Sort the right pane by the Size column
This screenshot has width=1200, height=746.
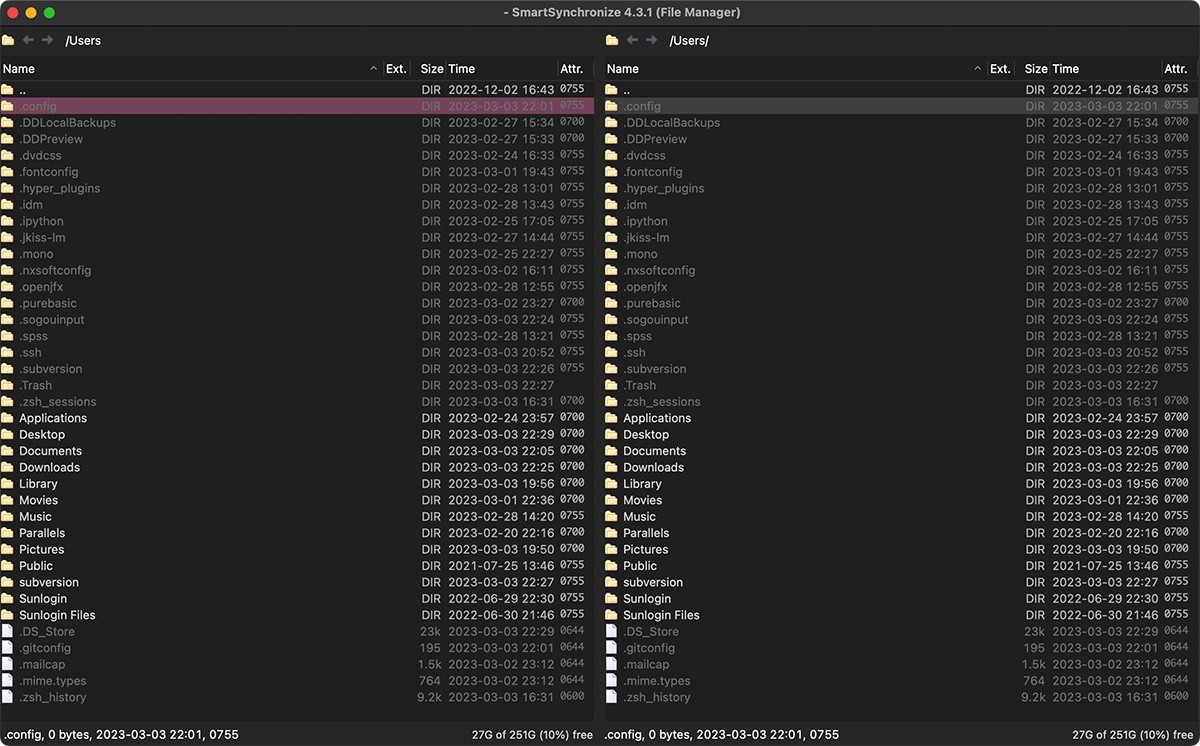[1036, 69]
